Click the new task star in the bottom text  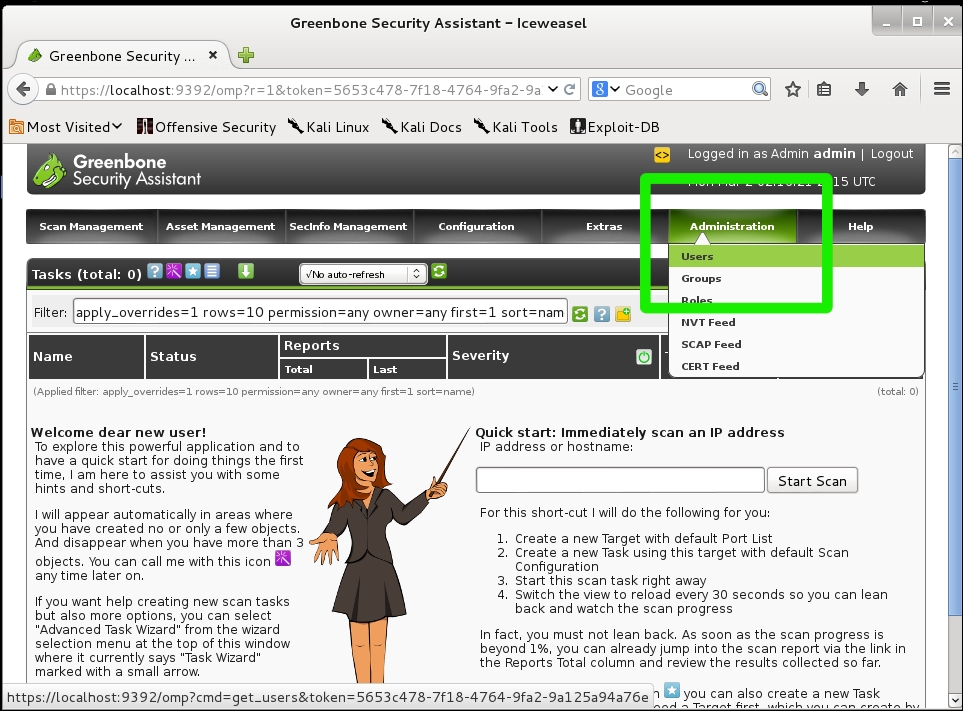coord(672,690)
